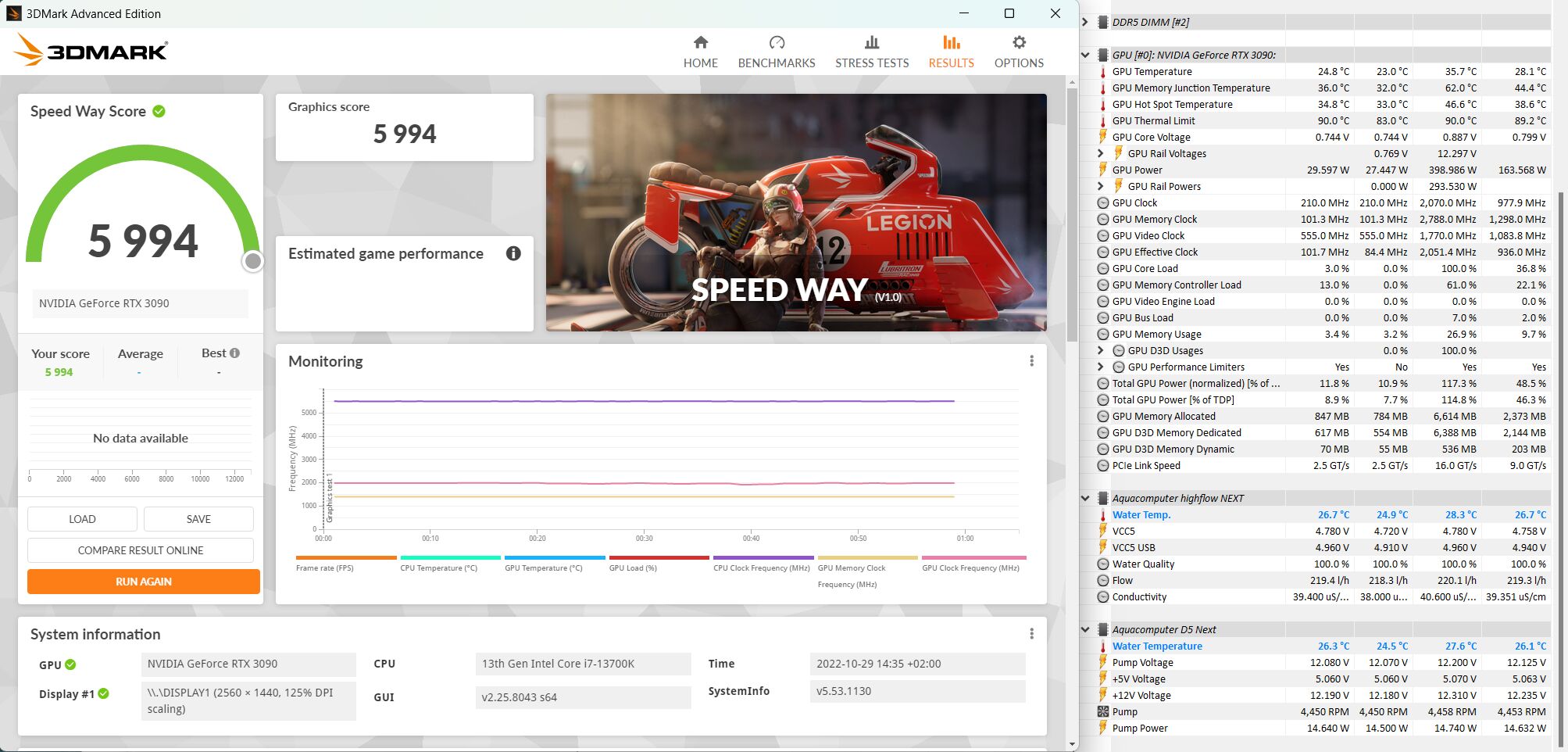Collapse the NVIDIA GeForce RTX 3090 GPU group
The height and width of the screenshot is (752, 1568).
1085,55
